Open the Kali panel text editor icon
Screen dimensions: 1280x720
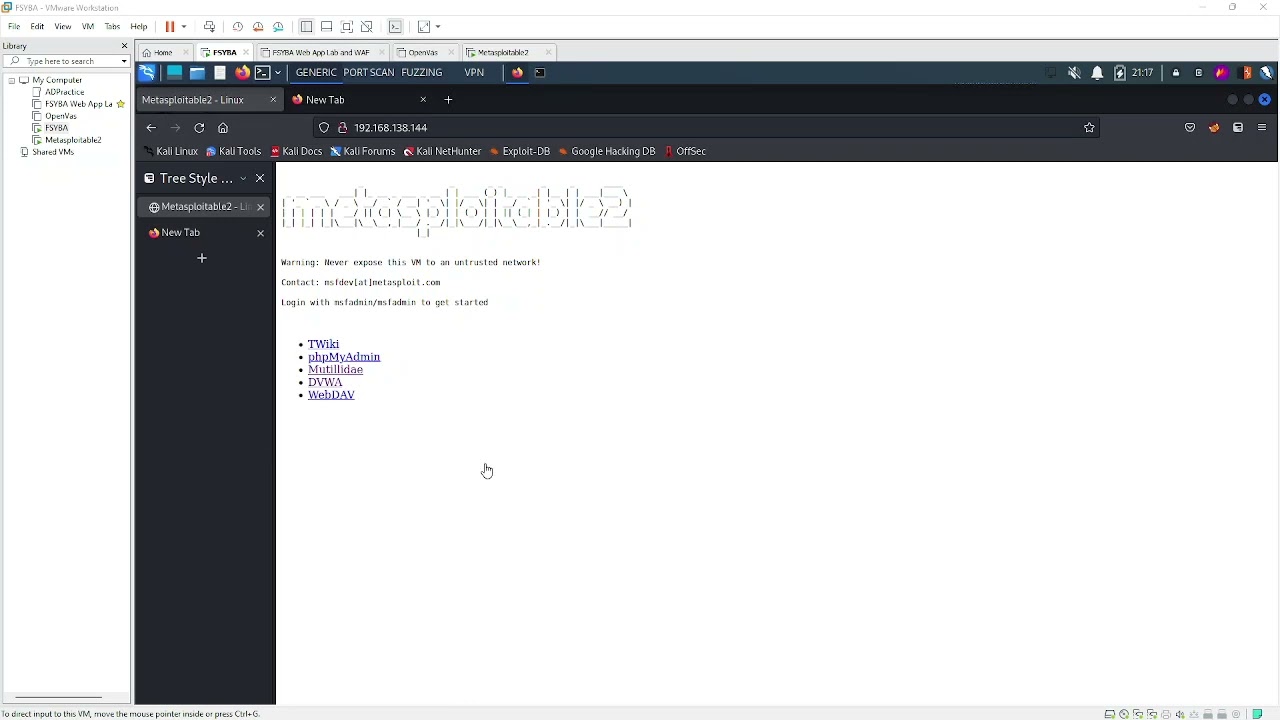[x=220, y=72]
